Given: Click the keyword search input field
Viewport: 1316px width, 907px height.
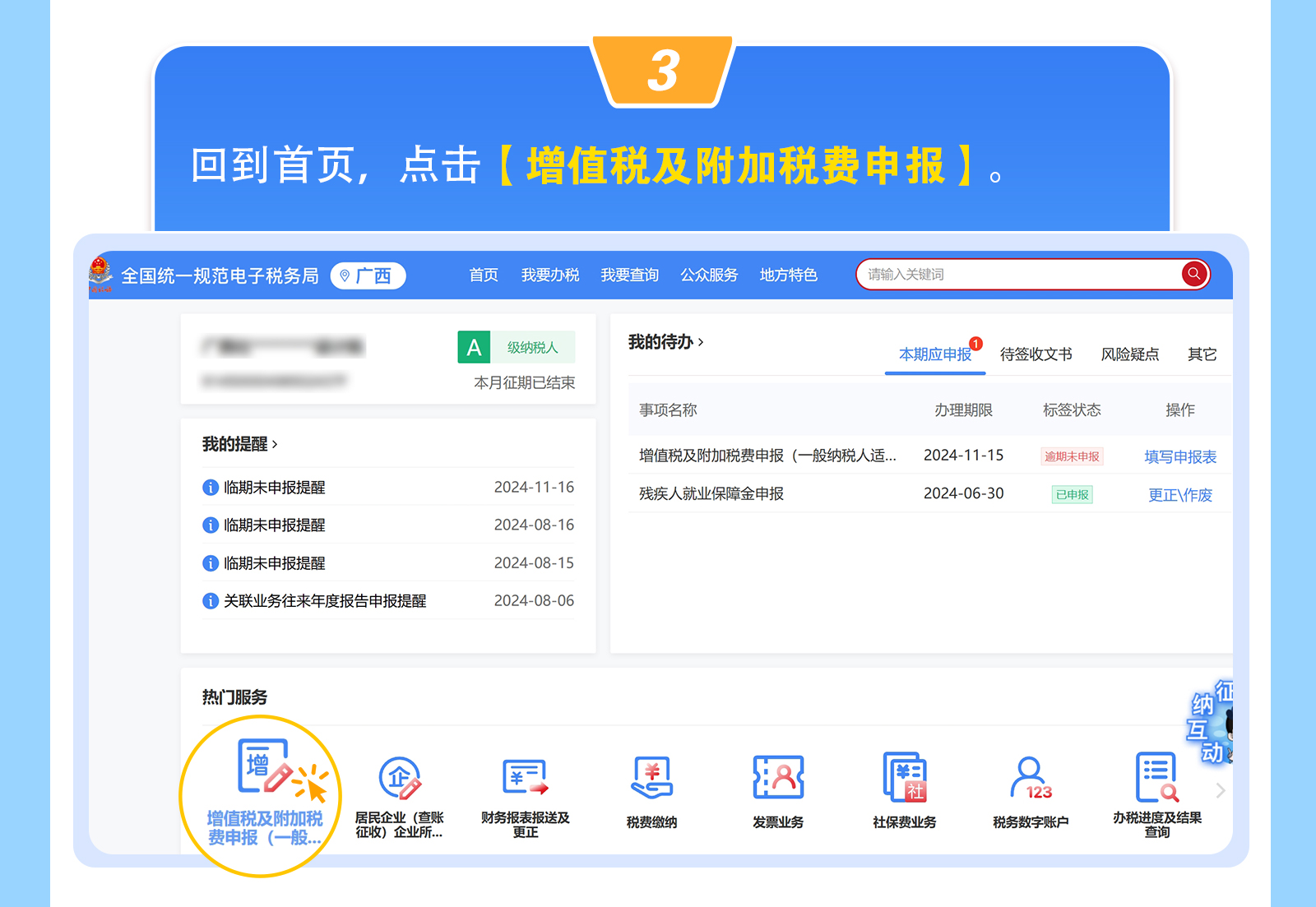Looking at the screenshot, I should 1018,275.
